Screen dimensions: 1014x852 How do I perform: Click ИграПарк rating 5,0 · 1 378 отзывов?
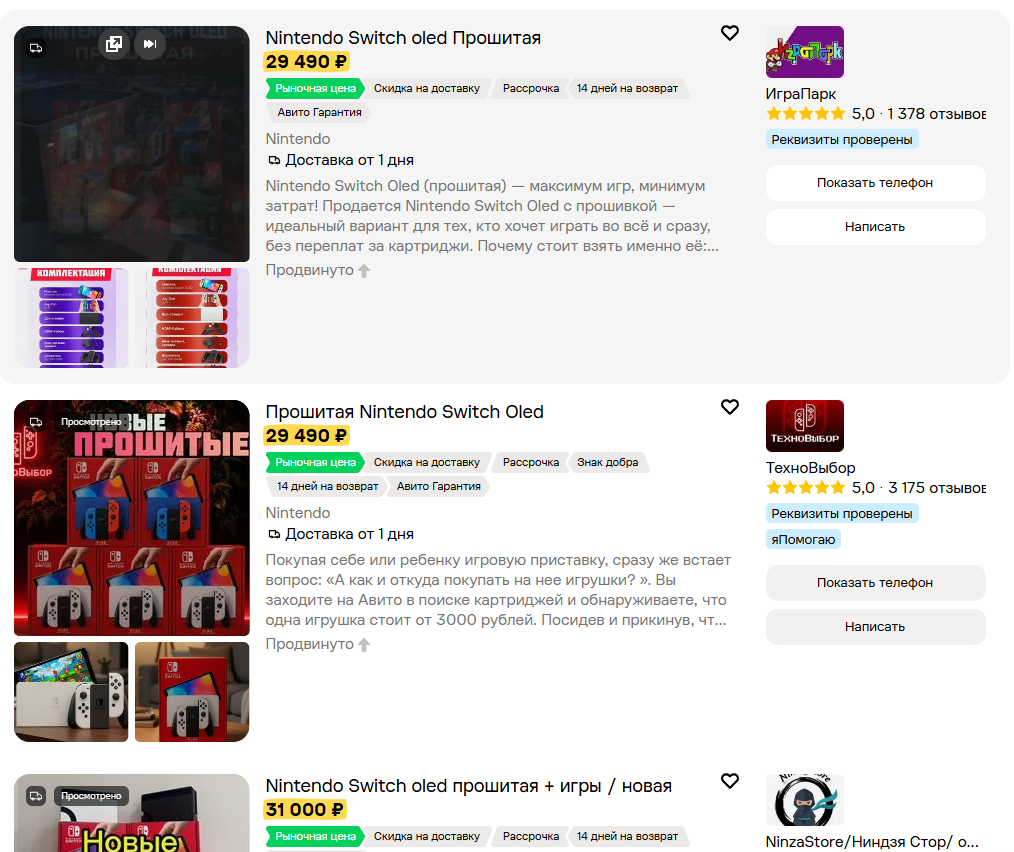(x=876, y=114)
